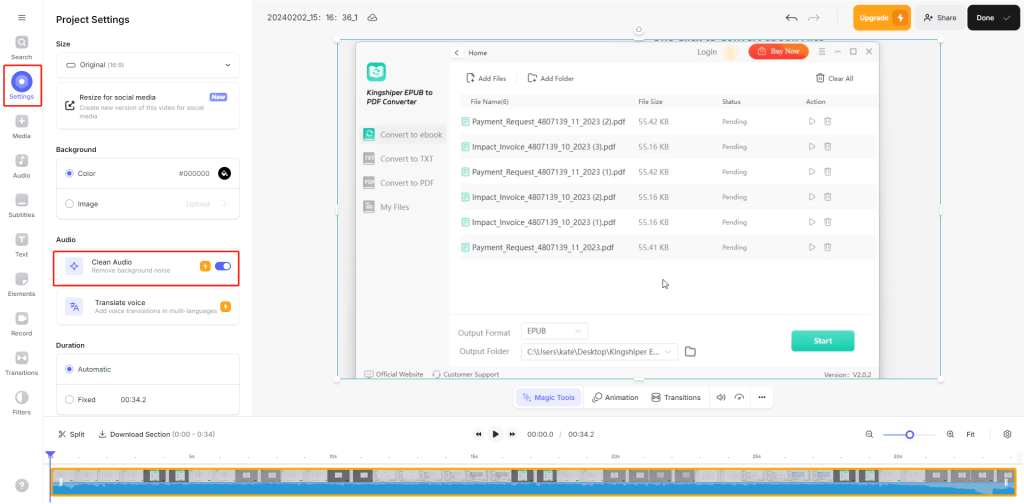Click the background color fill icon
This screenshot has height=504, width=1024.
click(x=224, y=174)
